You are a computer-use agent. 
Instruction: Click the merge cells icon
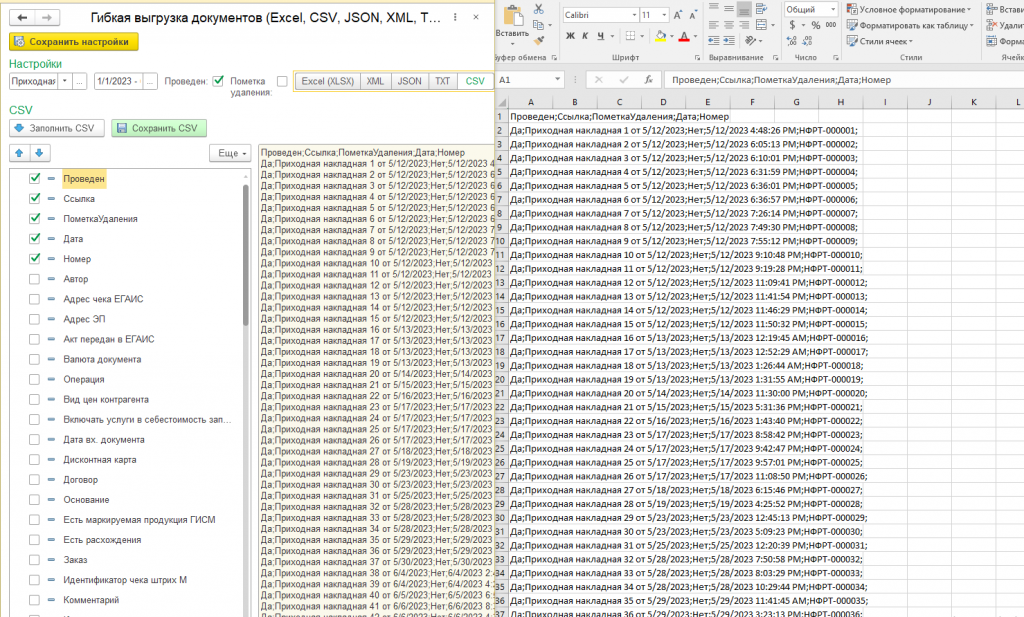pos(761,25)
